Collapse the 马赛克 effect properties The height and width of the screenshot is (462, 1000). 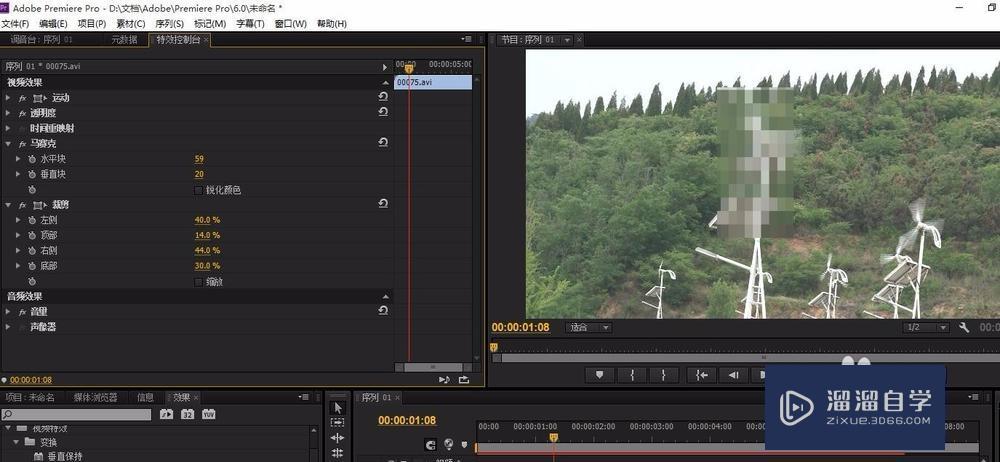(x=8, y=144)
